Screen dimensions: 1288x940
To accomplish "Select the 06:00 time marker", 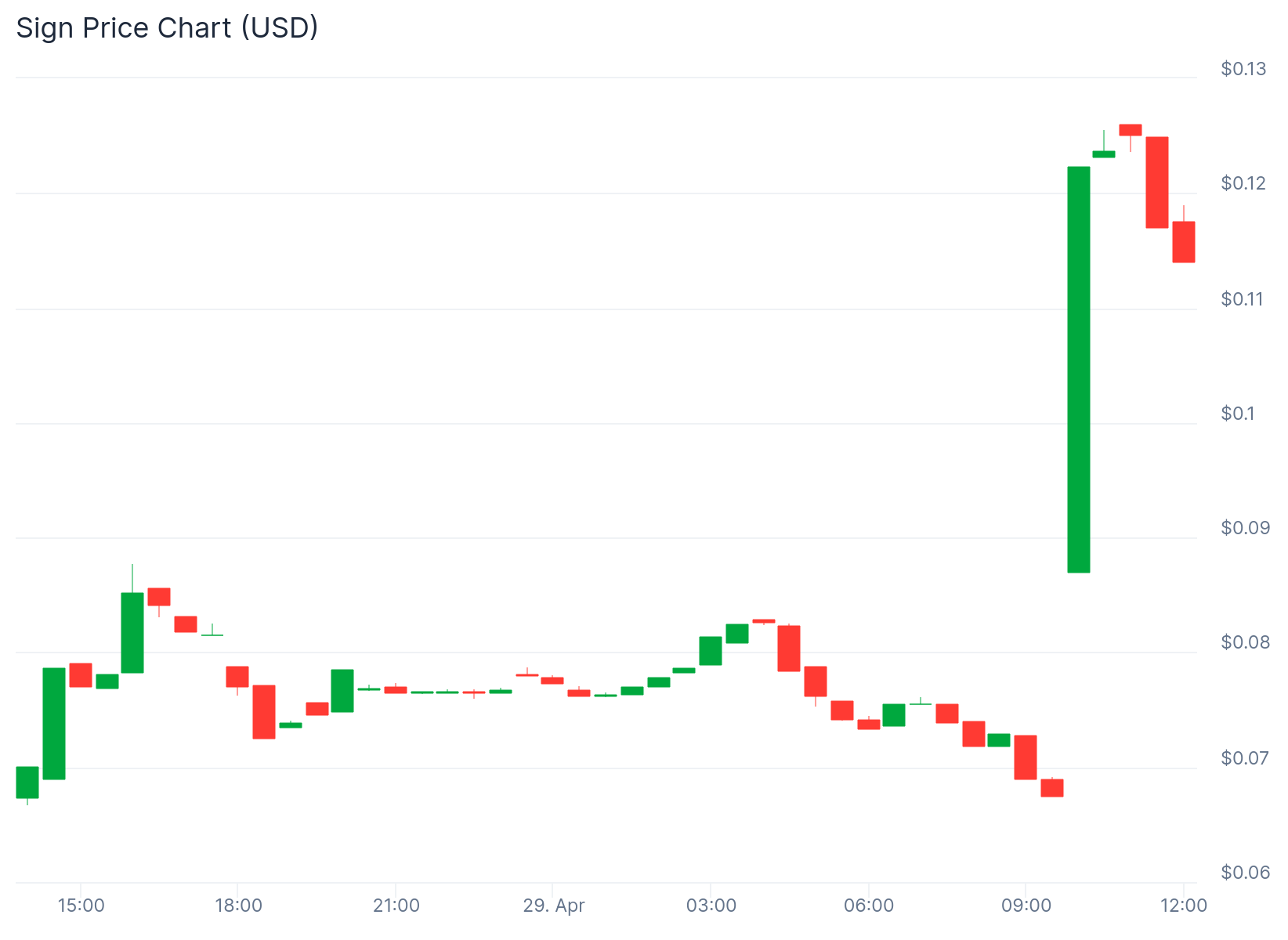I will click(x=869, y=906).
